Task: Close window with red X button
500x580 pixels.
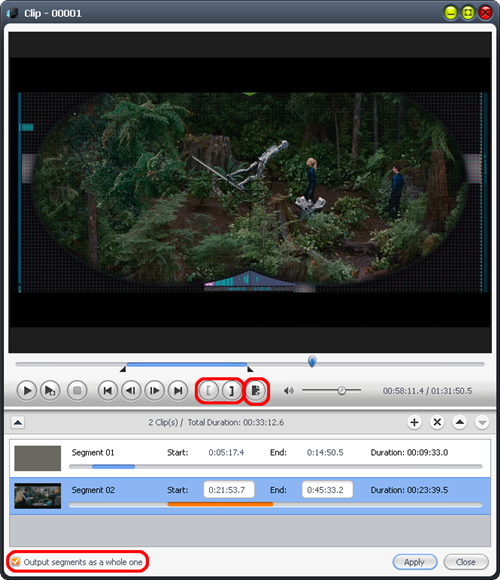Action: point(485,13)
